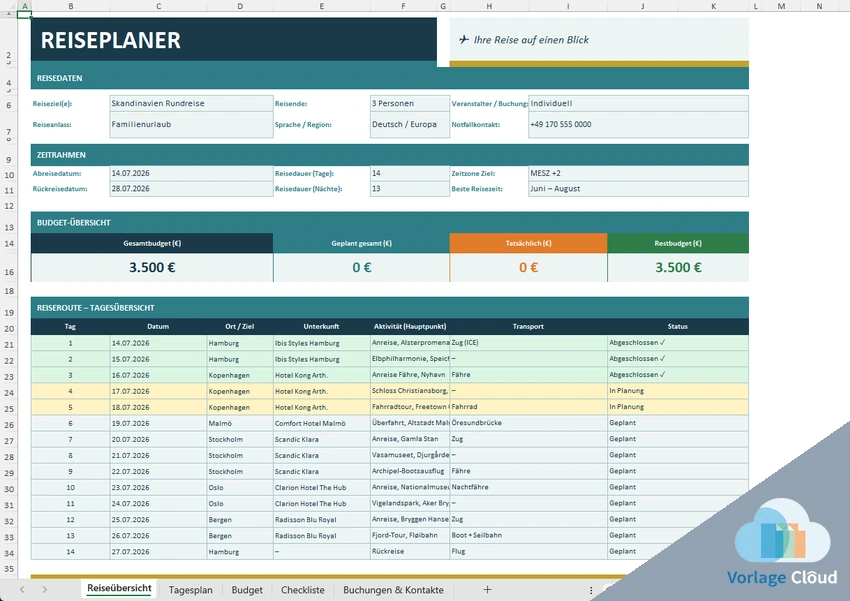This screenshot has height=601, width=850.
Task: Select row 30 by its row header
Action: click(x=9, y=489)
